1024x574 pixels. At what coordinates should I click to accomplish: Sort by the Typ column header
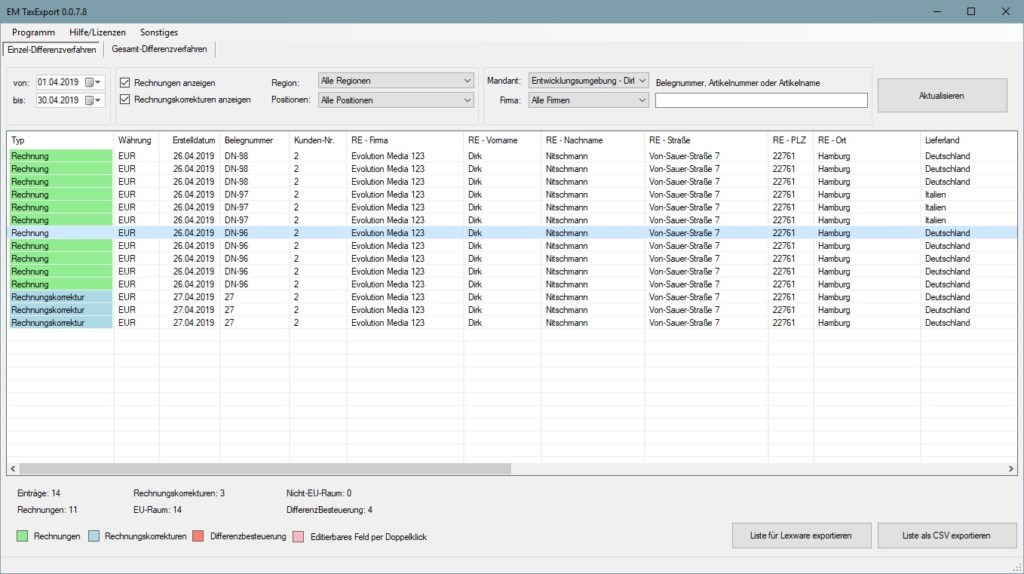[60, 140]
